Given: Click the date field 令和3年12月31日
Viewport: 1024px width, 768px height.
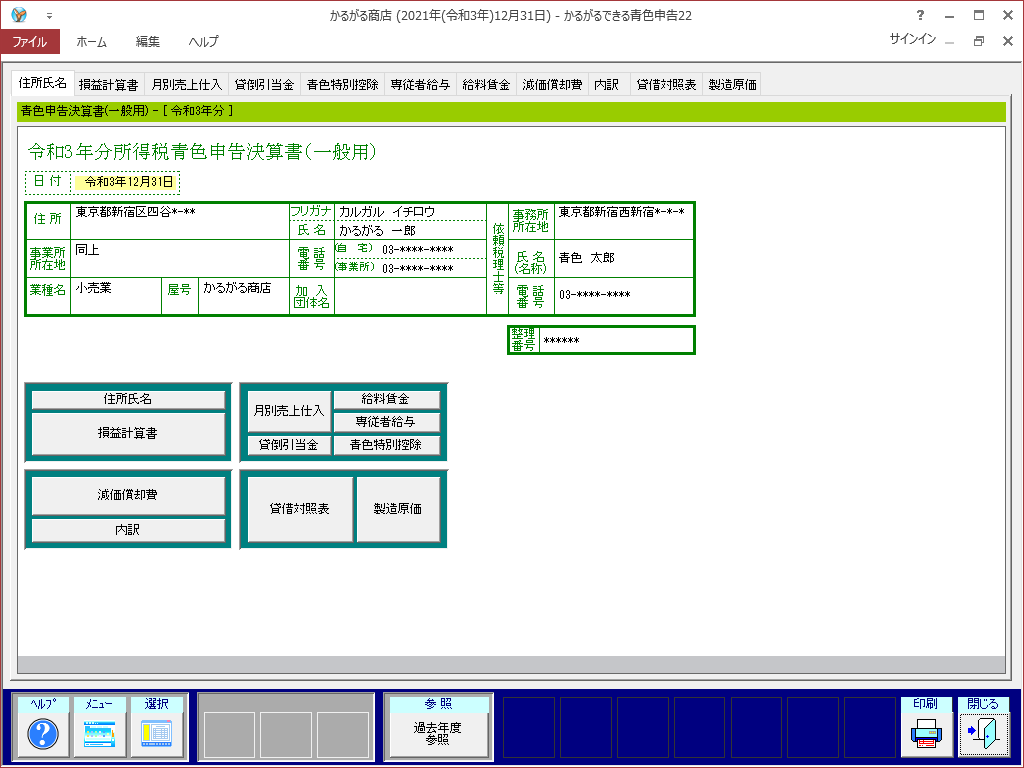Looking at the screenshot, I should (125, 182).
